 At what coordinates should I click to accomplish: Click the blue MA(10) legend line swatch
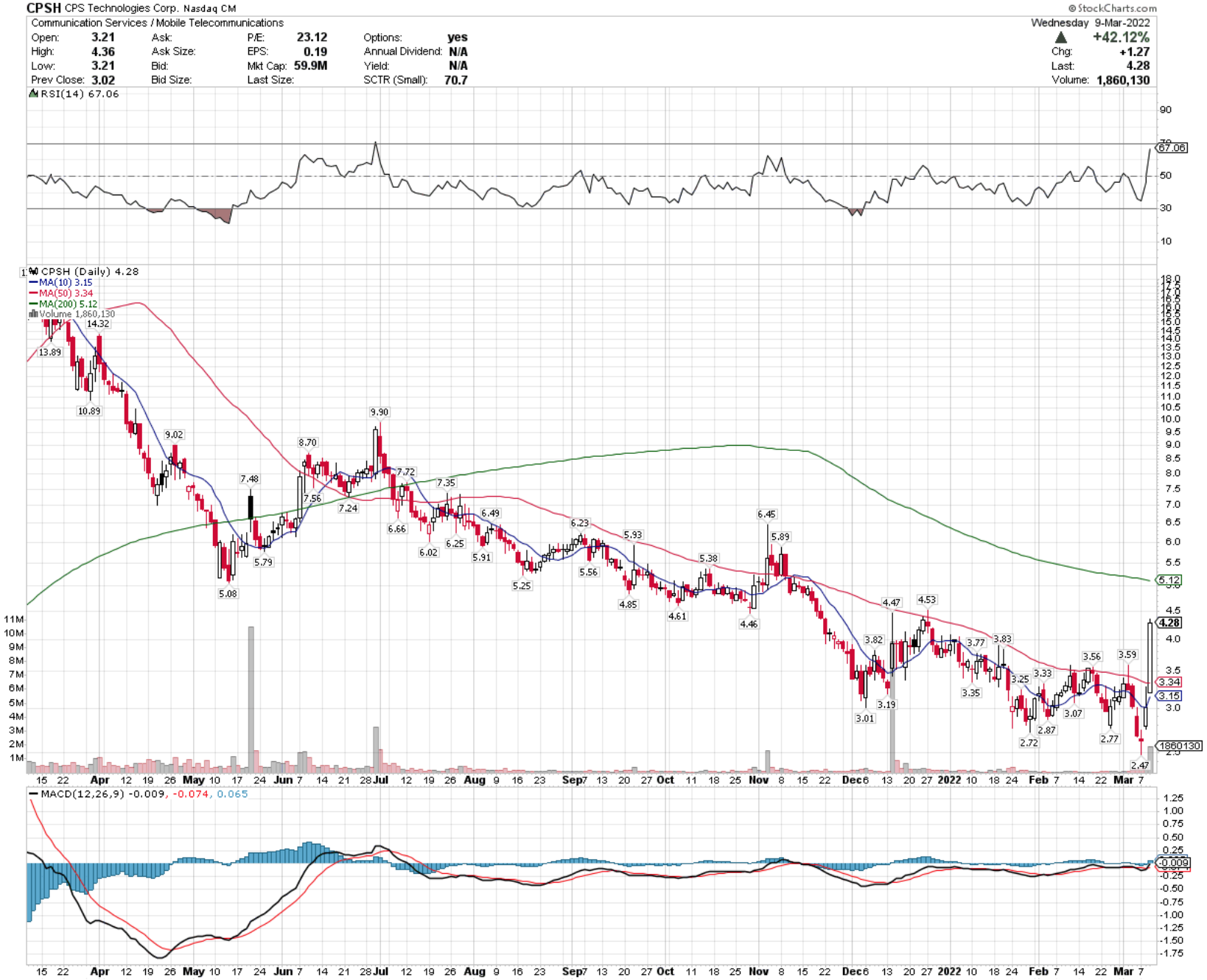(33, 282)
